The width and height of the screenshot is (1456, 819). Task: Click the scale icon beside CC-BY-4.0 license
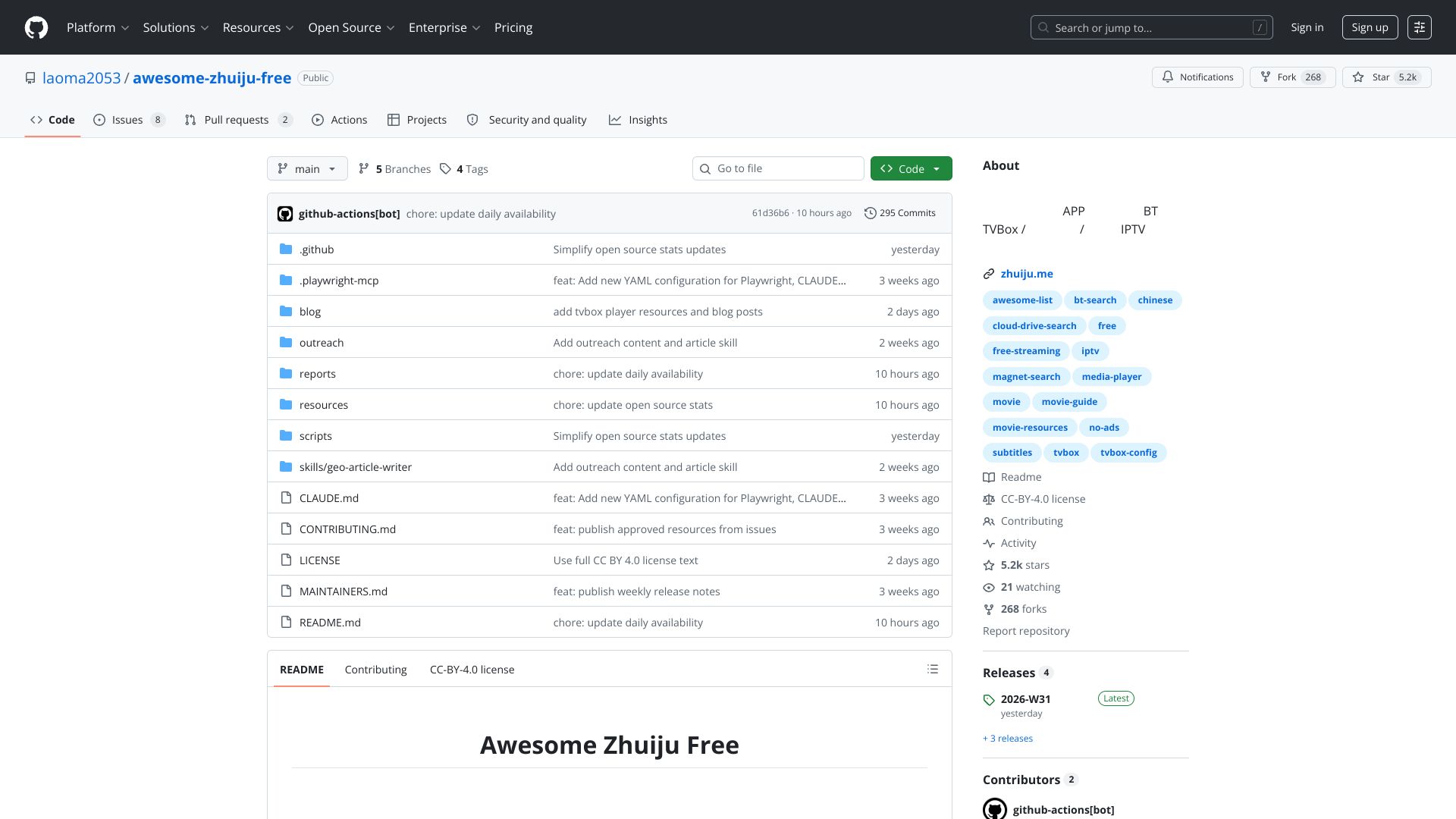(989, 499)
